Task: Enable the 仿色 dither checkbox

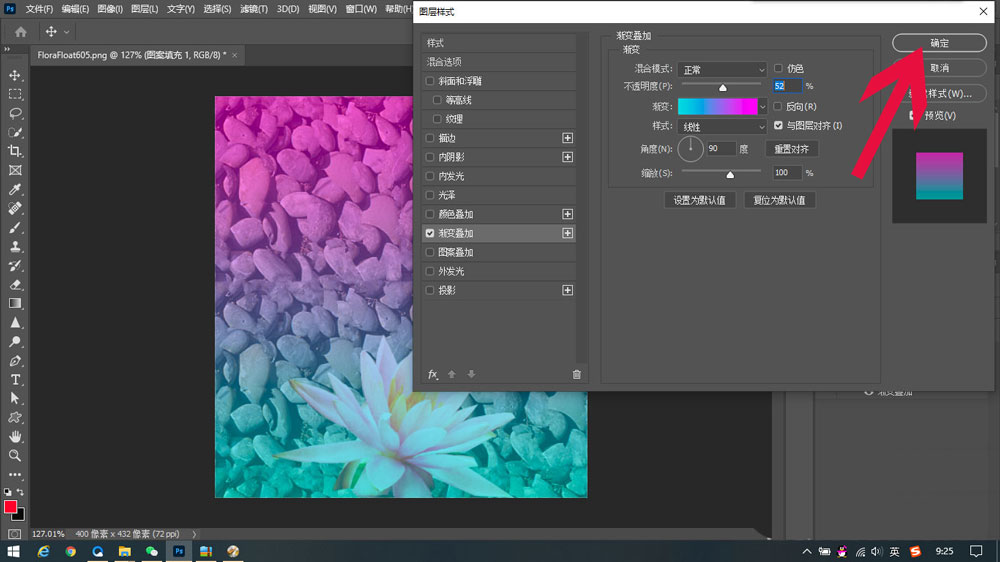Action: click(778, 68)
